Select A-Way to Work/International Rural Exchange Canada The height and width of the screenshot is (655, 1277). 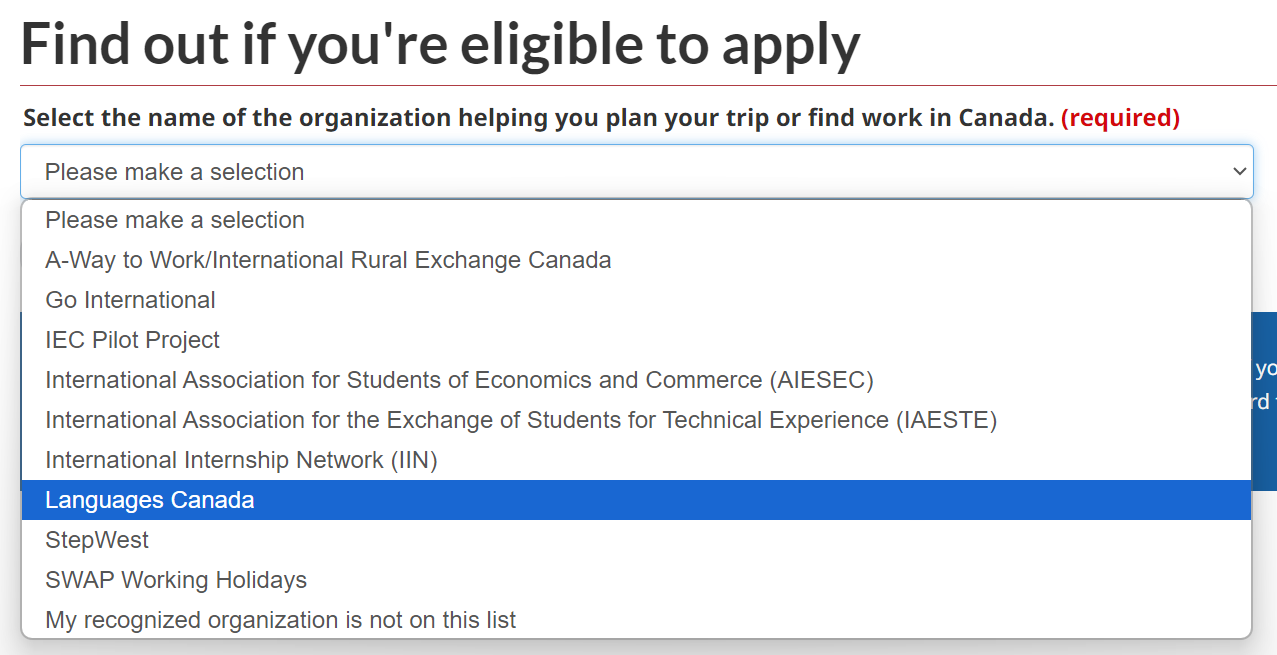pos(636,260)
